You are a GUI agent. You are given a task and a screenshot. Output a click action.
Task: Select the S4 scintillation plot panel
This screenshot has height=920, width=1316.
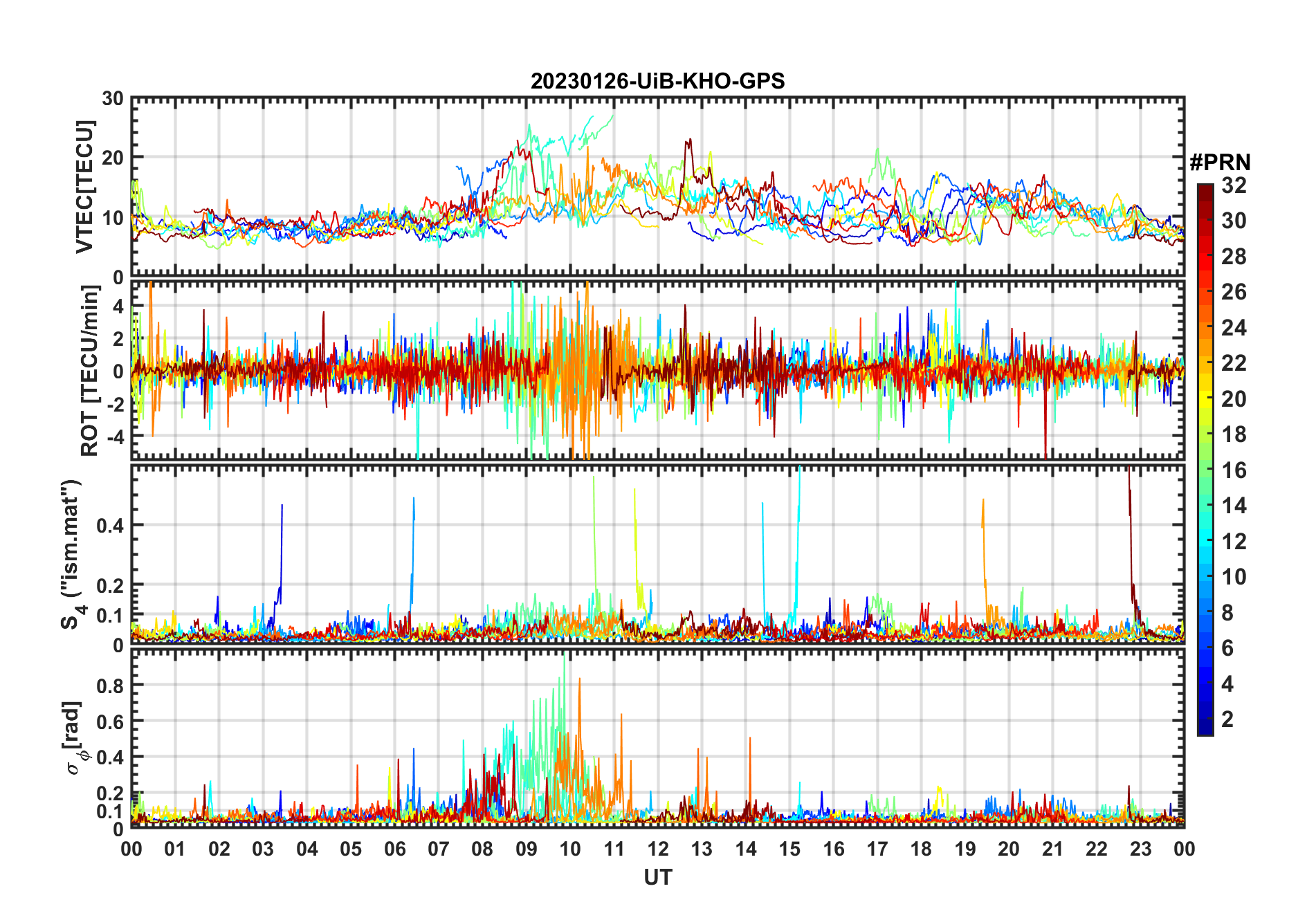(657, 555)
